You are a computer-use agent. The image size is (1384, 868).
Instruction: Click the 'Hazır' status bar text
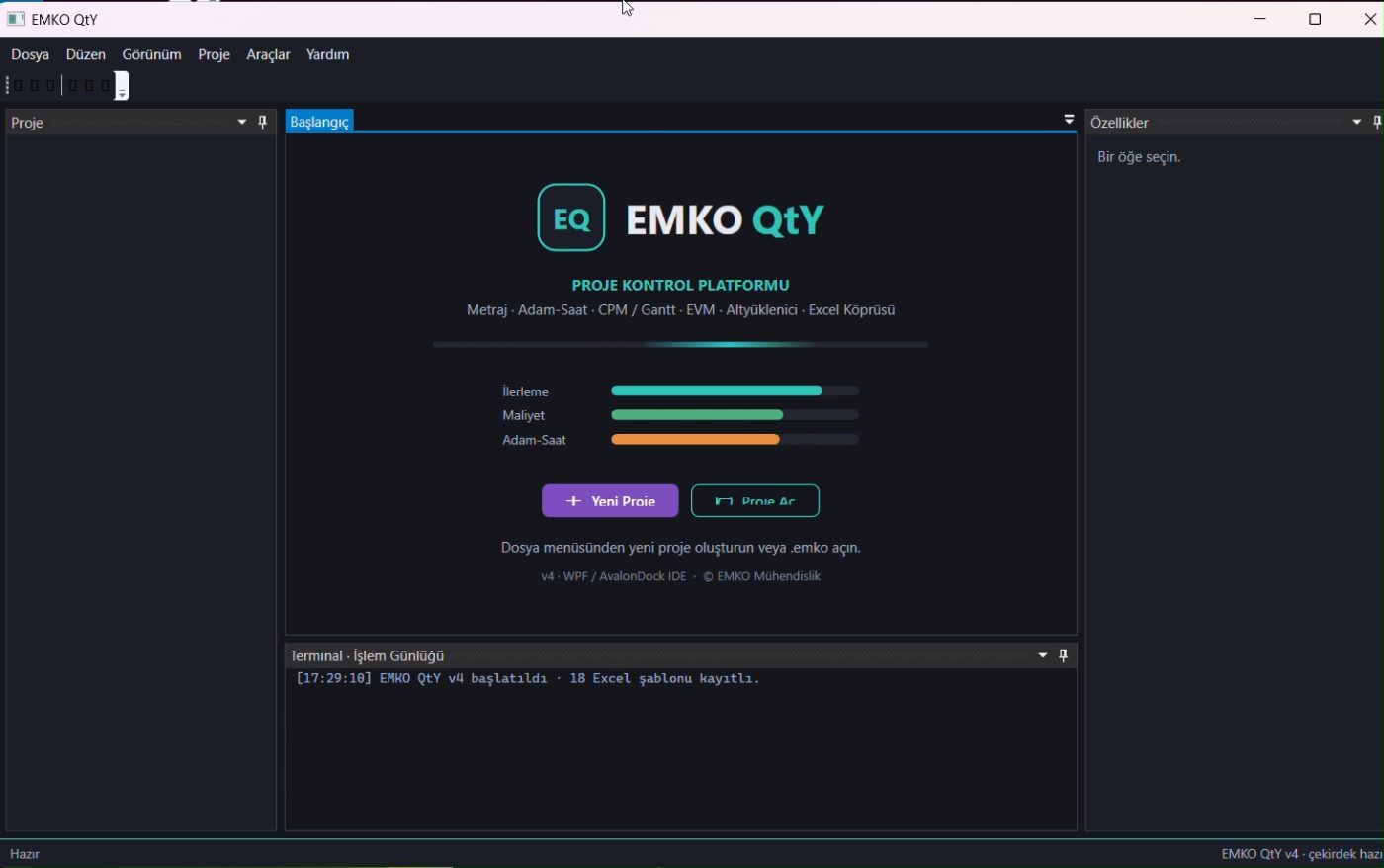coord(25,854)
